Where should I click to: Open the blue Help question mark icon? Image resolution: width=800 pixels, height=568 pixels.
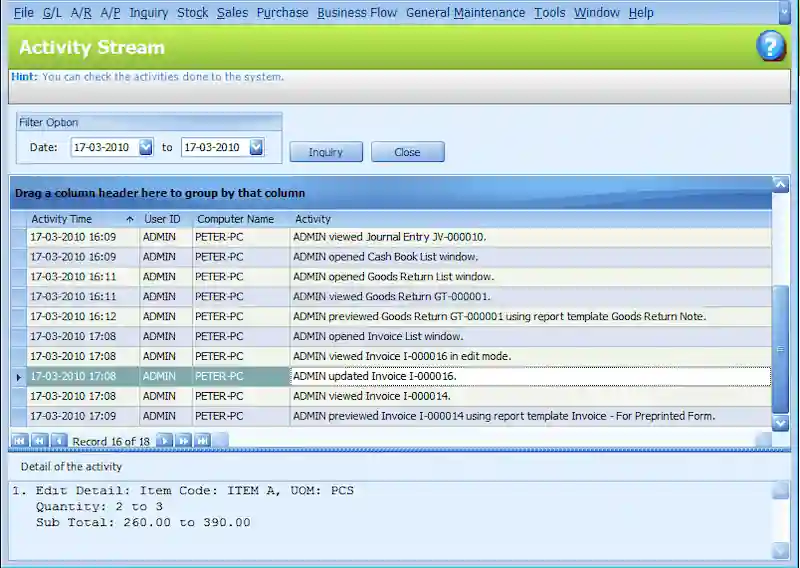pos(770,46)
